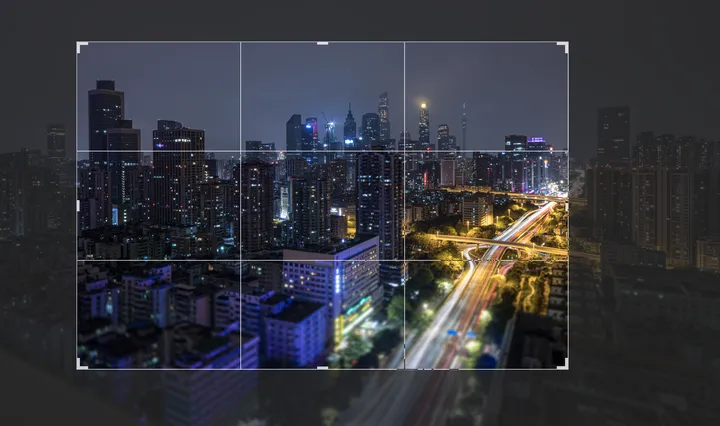Viewport: 720px width, 426px height.
Task: Click the center cell of the crop grid
Action: (x=322, y=205)
